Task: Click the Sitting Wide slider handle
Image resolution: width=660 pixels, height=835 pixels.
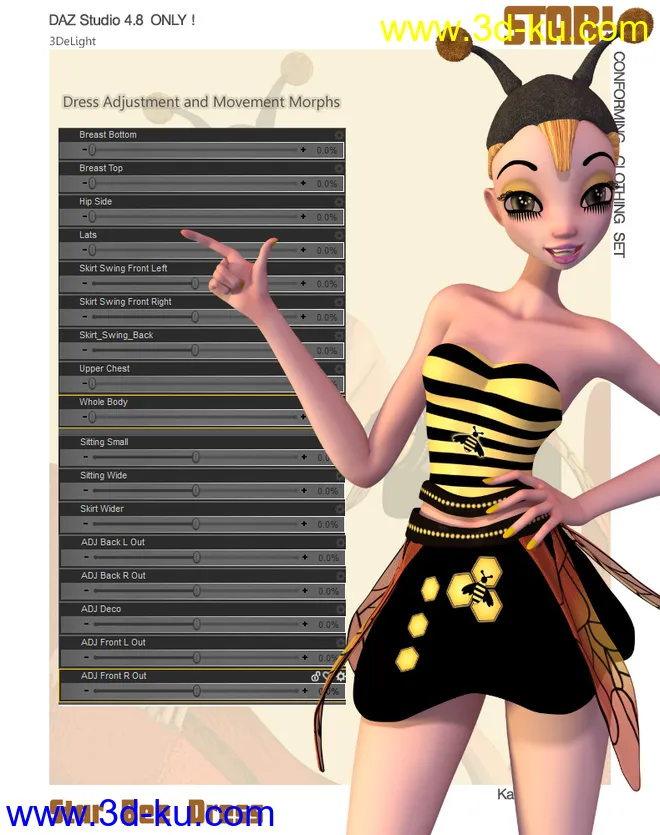Action: [x=195, y=490]
